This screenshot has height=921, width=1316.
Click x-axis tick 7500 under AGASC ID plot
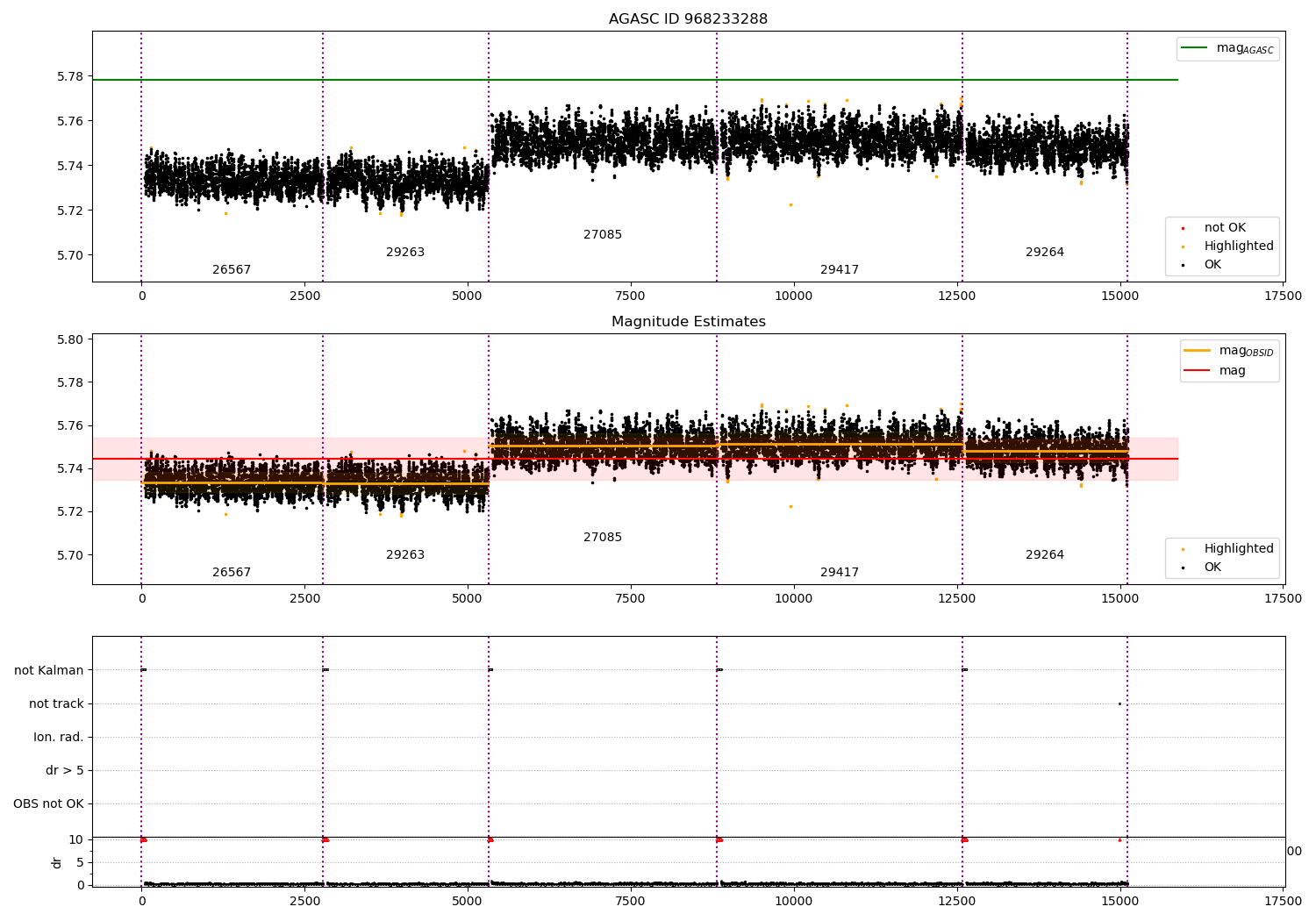tap(630, 296)
